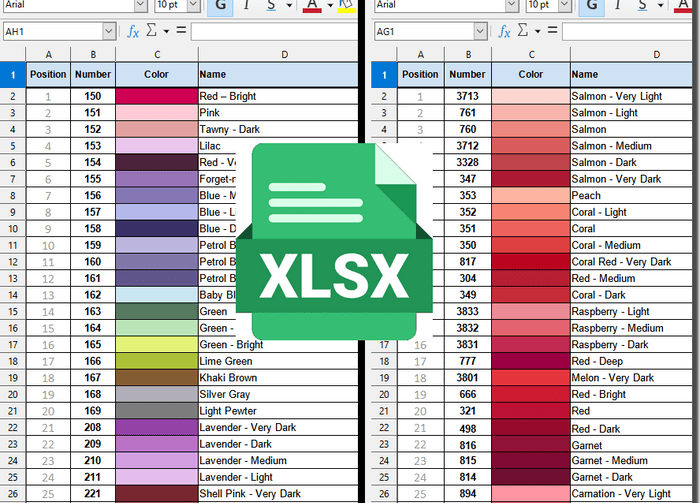Image resolution: width=700 pixels, height=503 pixels.
Task: Toggle underline in right spreadsheet toolbar
Action: (x=643, y=6)
